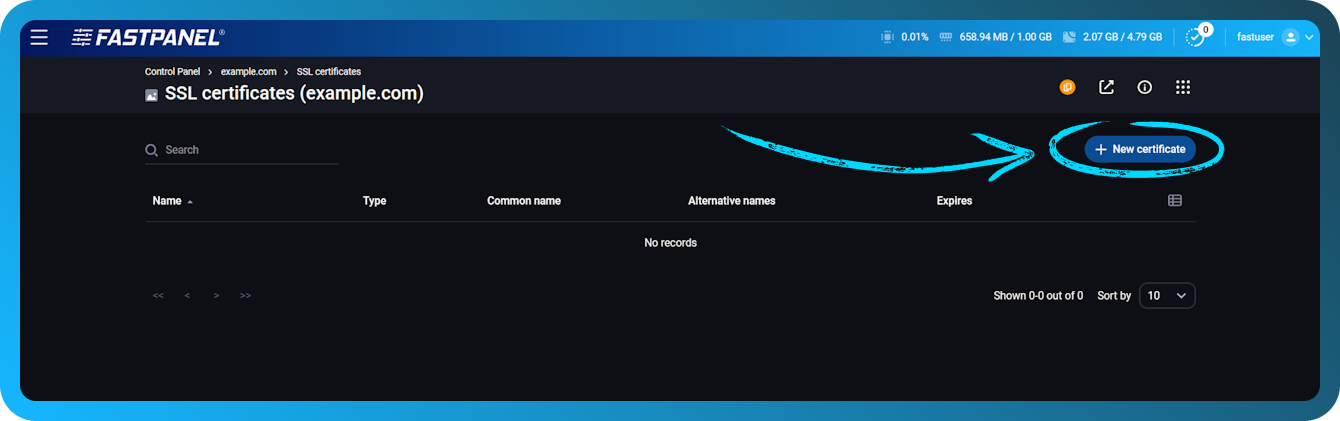
Task: Show the site information icon
Action: coord(1144,87)
